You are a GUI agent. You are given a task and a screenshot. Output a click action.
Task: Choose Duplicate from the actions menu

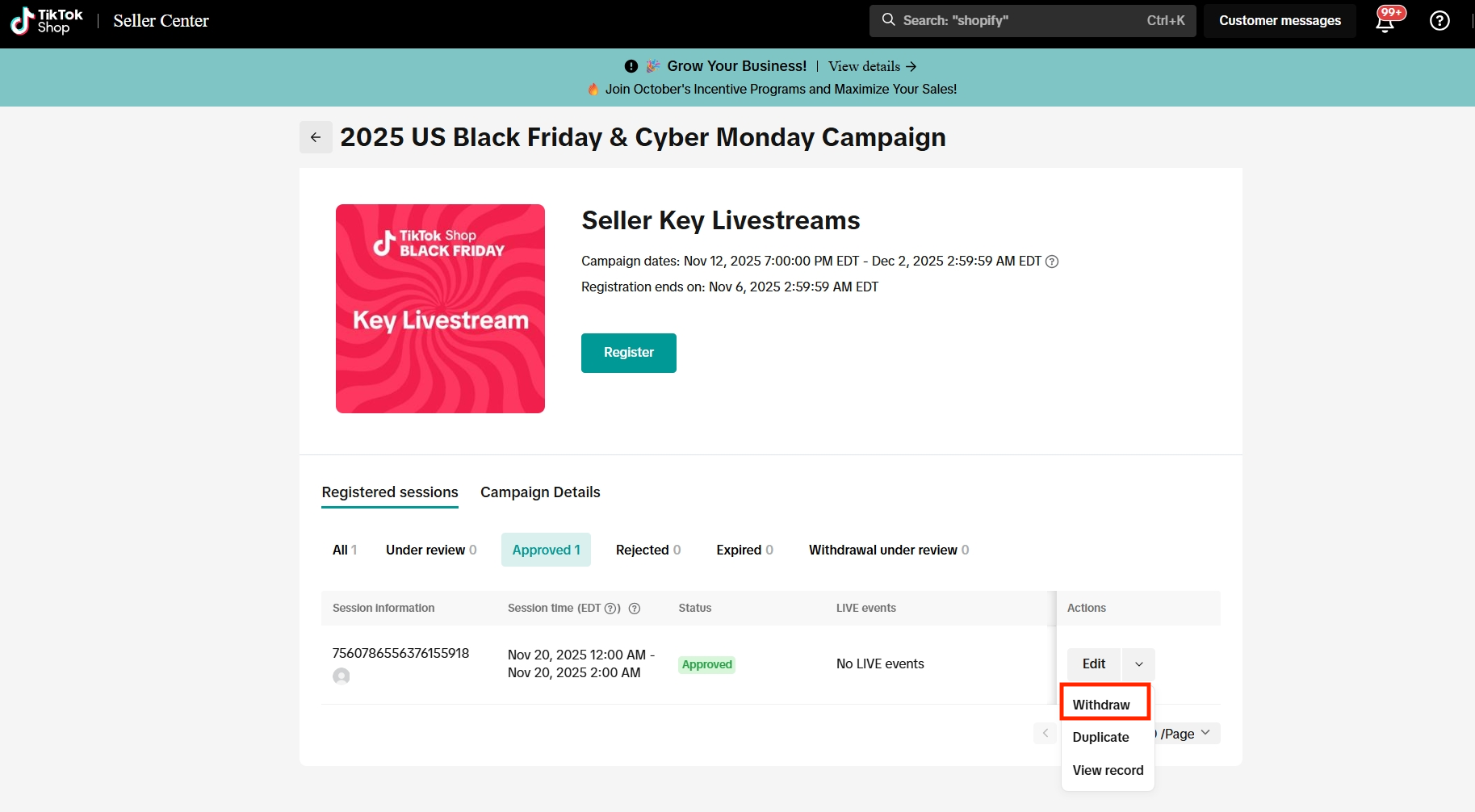[1100, 737]
